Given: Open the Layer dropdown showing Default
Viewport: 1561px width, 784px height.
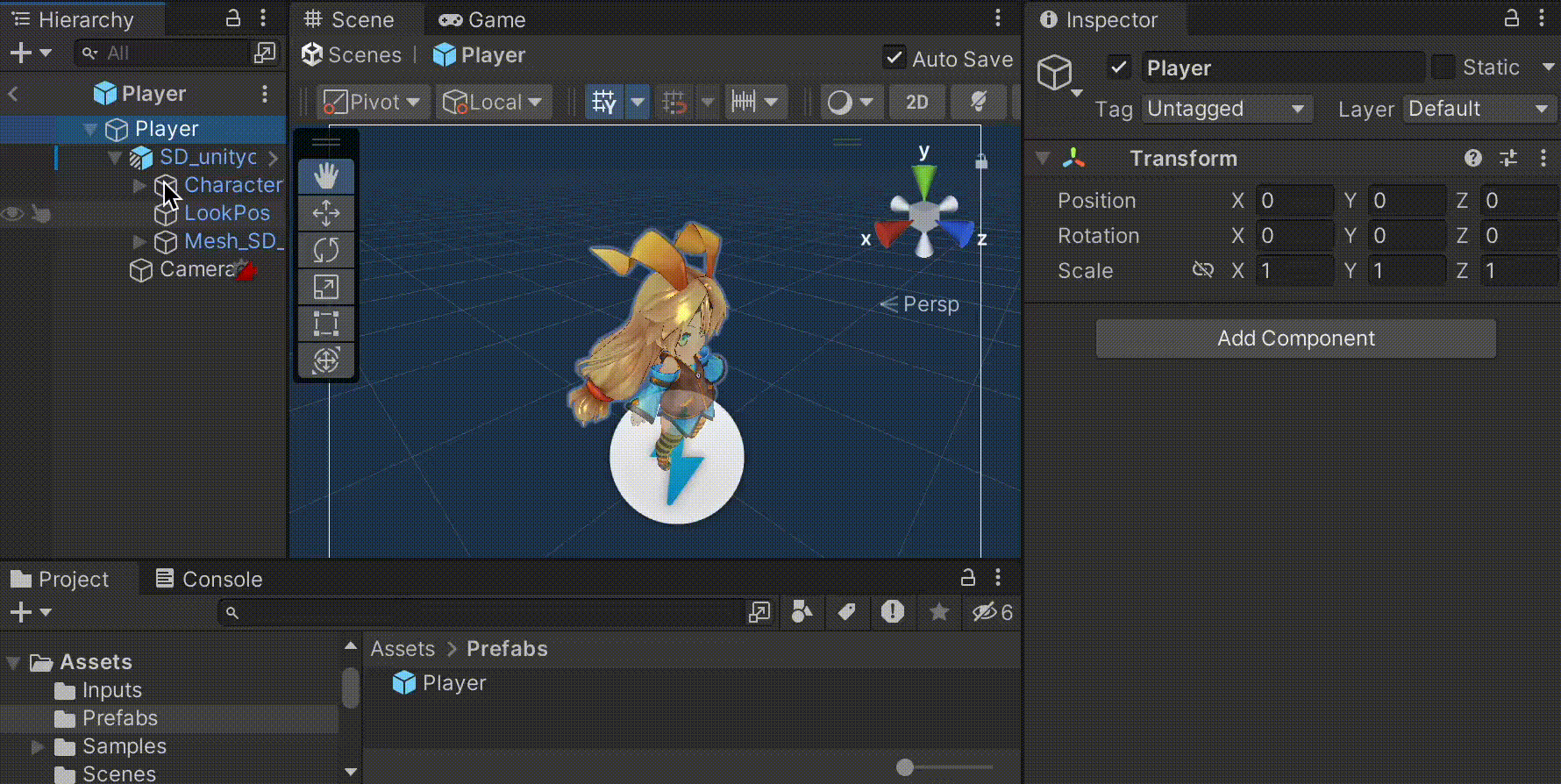Looking at the screenshot, I should (1479, 109).
